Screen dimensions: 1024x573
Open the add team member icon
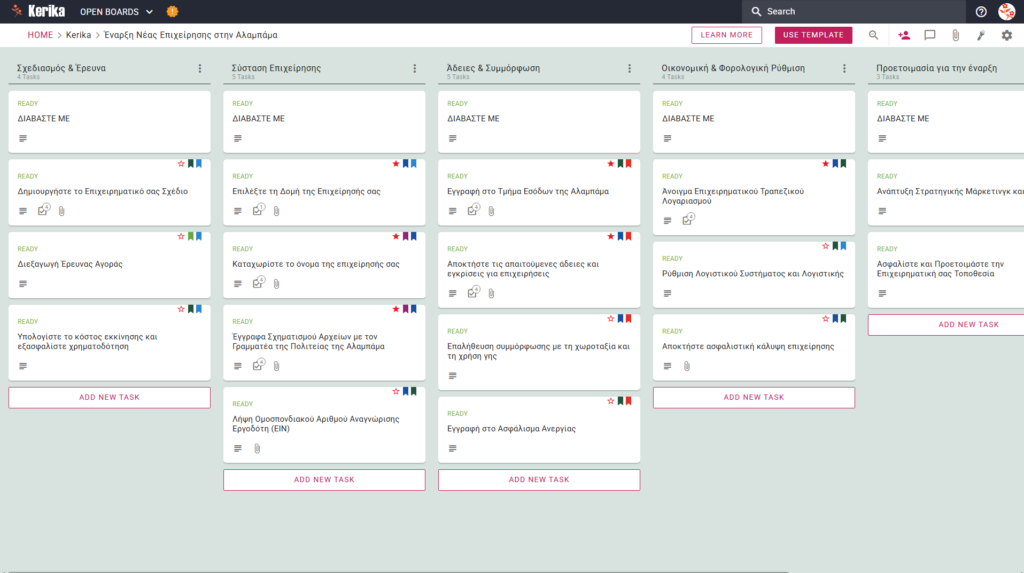tap(904, 35)
